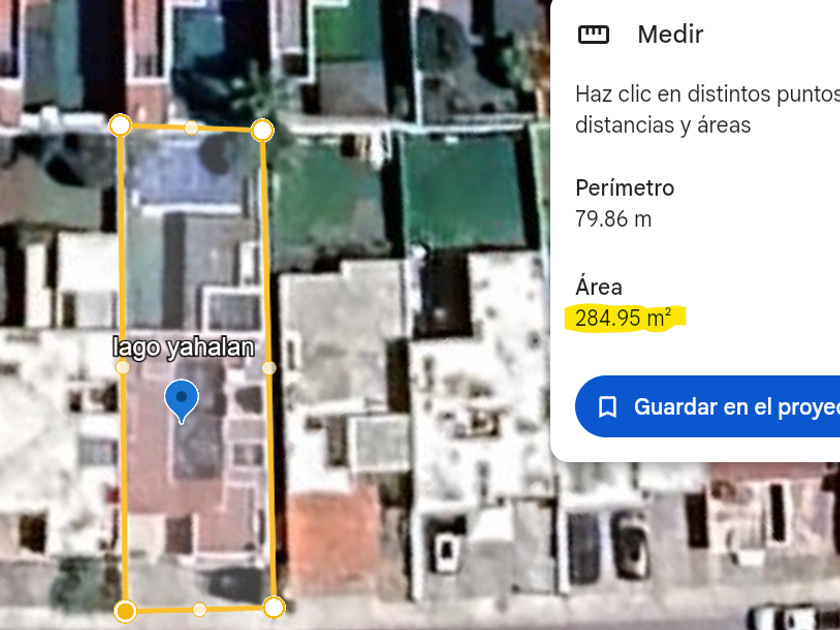
Task: Select the midpoint handle on the left edge
Action: pos(123,367)
